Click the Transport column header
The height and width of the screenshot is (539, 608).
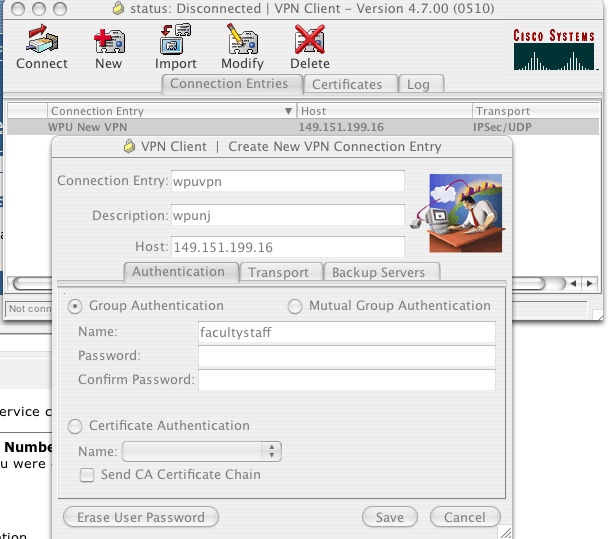tap(536, 111)
